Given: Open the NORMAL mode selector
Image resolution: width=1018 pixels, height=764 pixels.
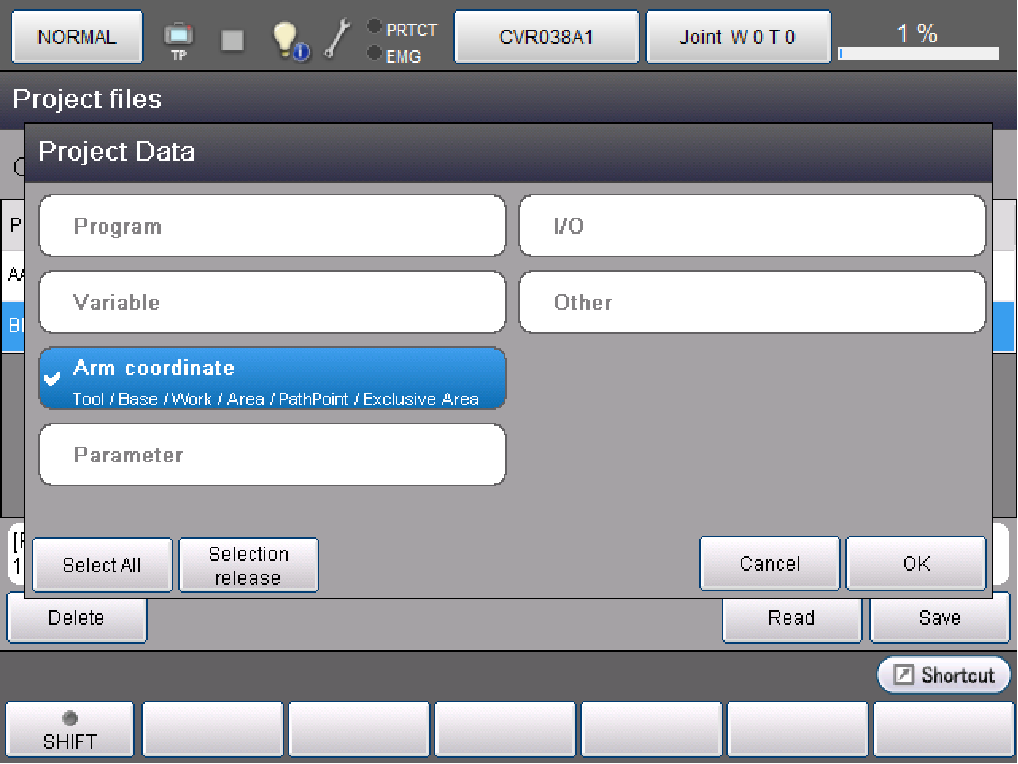Looking at the screenshot, I should click(x=77, y=38).
